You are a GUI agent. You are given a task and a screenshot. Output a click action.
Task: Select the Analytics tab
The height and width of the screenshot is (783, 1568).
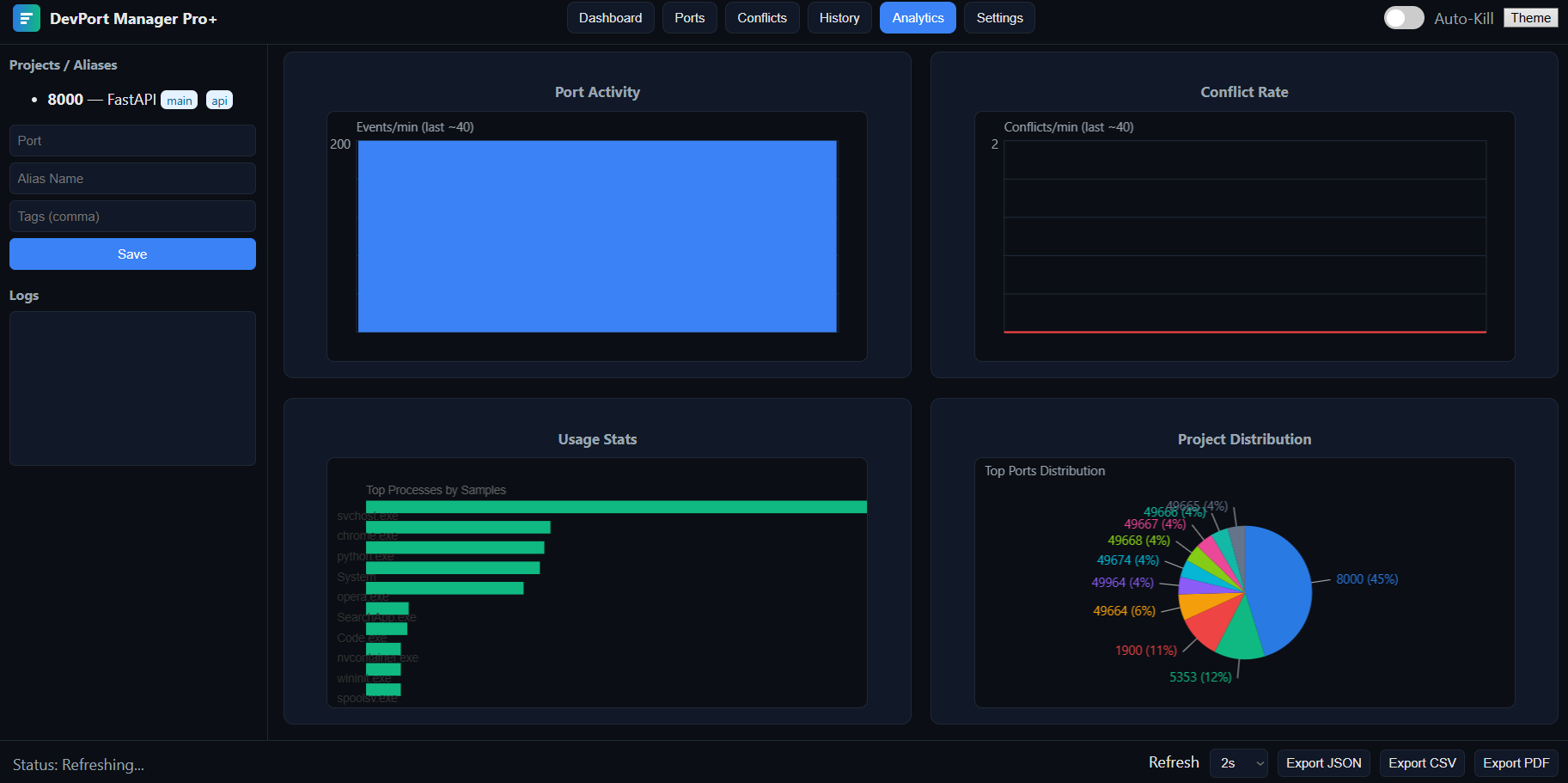pos(918,18)
